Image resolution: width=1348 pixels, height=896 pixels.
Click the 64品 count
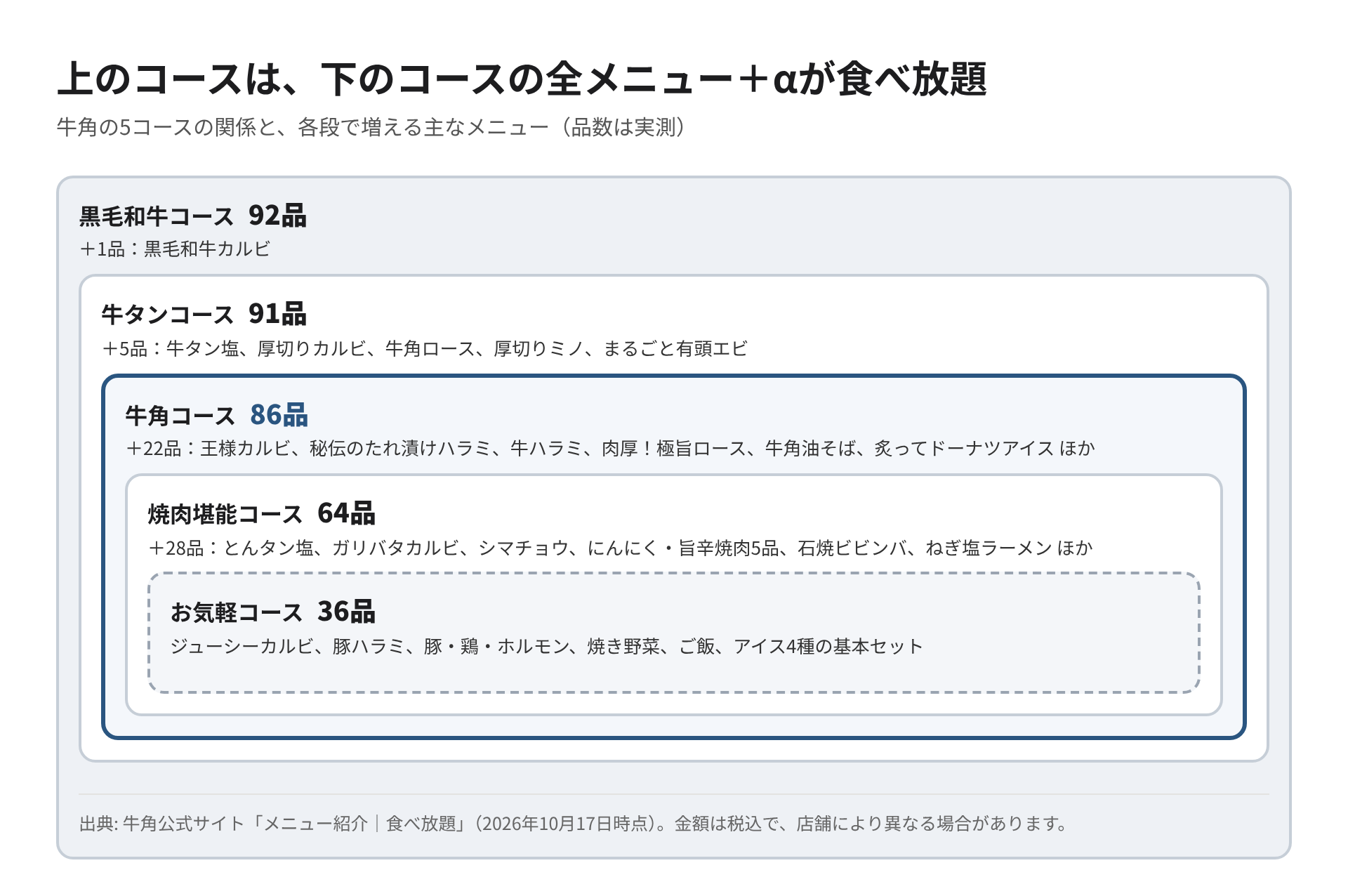click(346, 513)
